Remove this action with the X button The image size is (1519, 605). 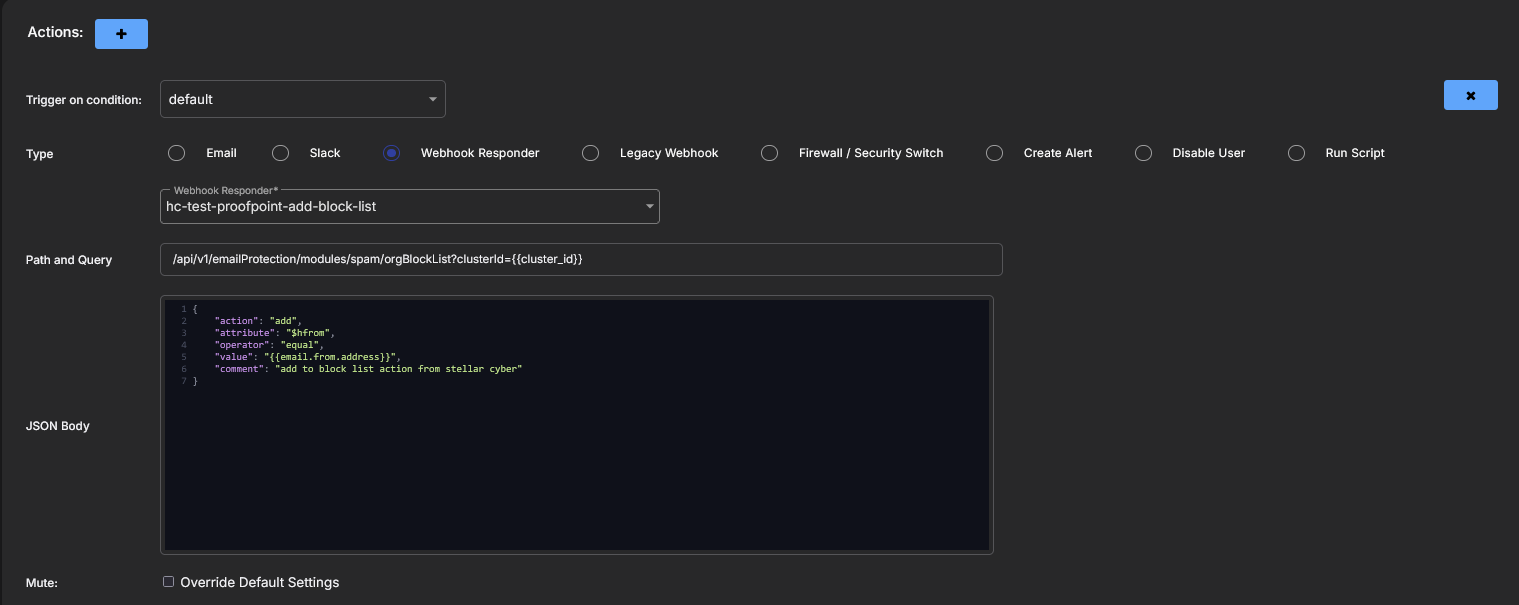point(1470,95)
